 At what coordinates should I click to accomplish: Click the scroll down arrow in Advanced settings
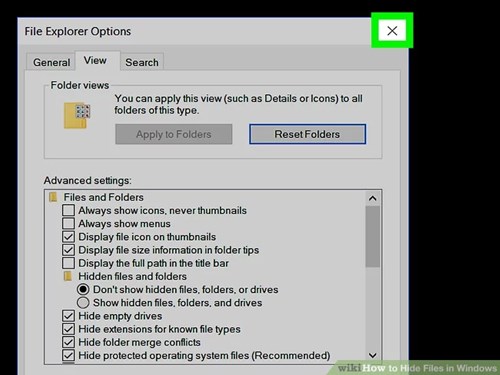[x=373, y=355]
